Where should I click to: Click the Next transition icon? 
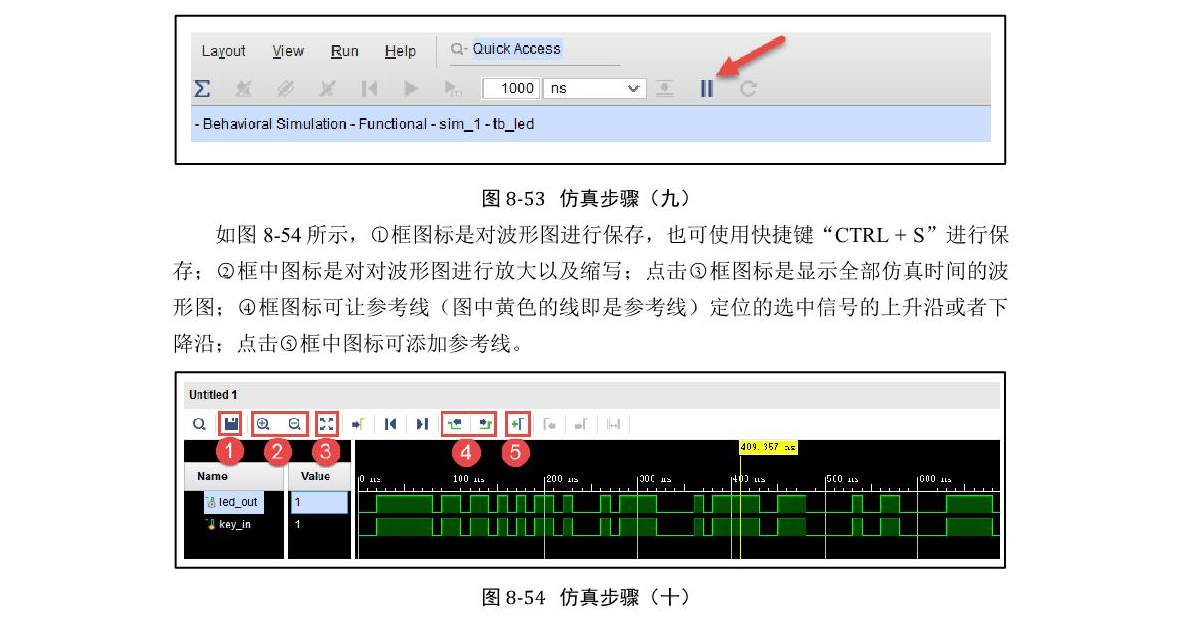[x=485, y=424]
